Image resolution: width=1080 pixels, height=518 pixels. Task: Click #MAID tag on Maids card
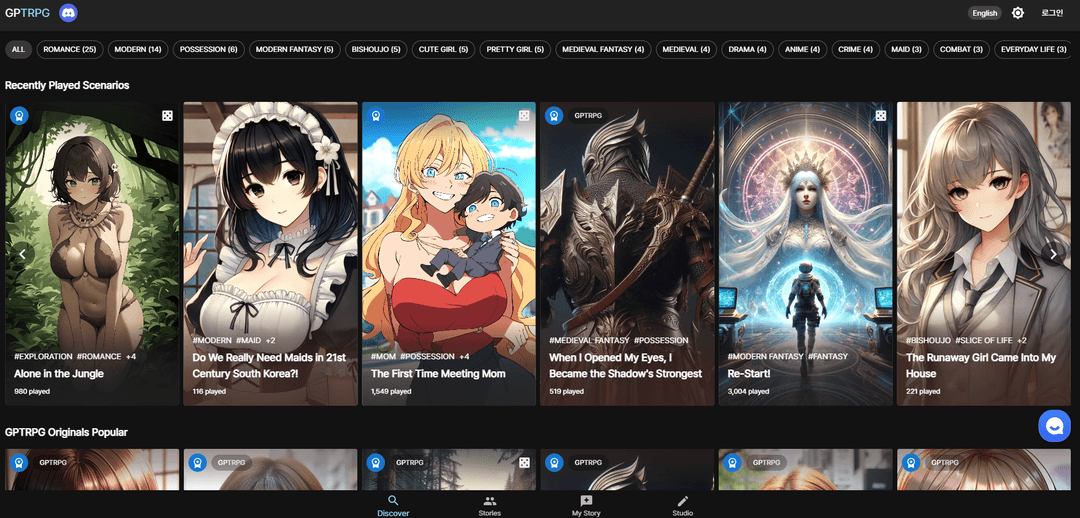coord(248,341)
